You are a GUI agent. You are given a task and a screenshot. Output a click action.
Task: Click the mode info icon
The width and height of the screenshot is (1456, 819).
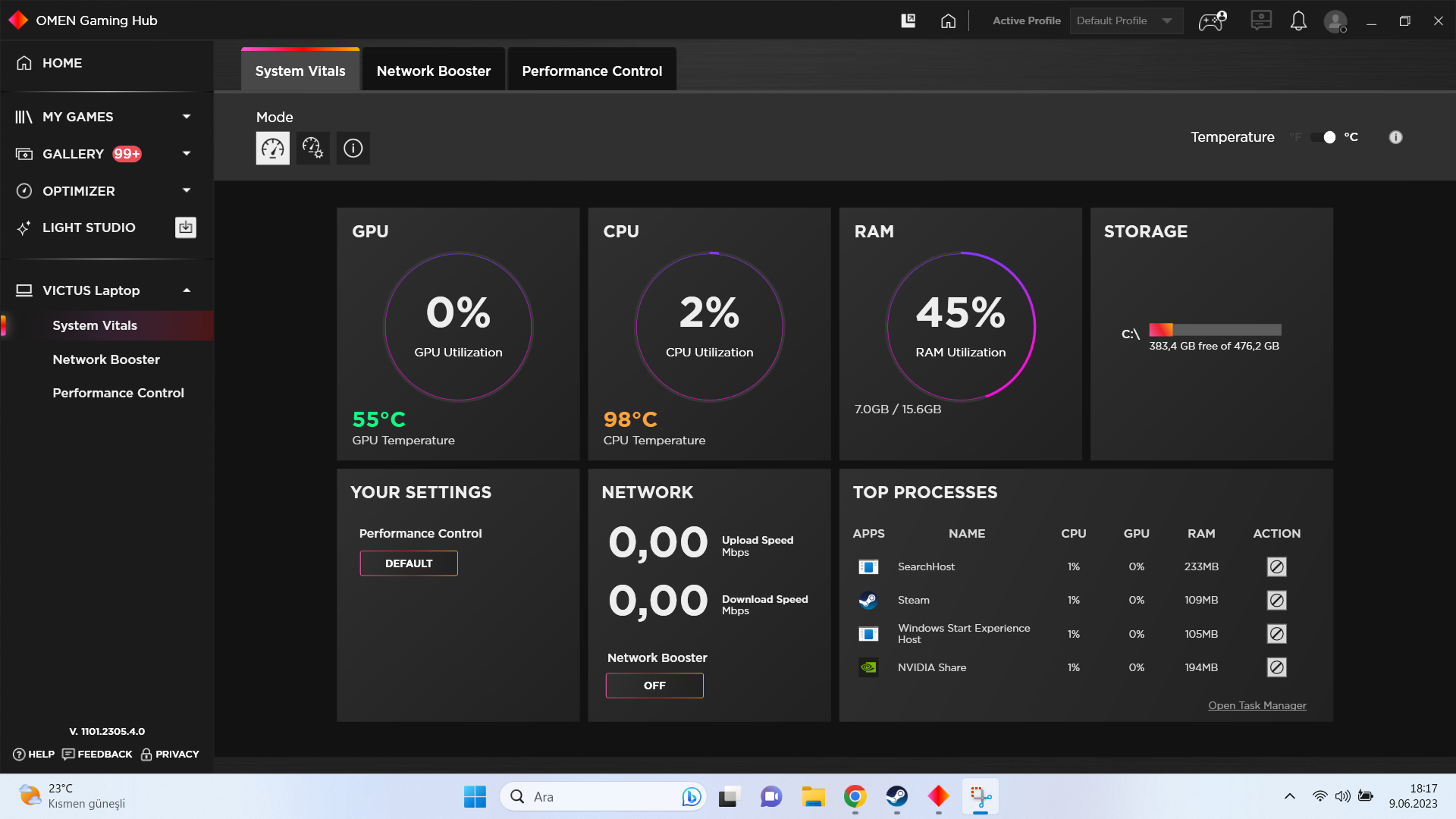coord(353,148)
